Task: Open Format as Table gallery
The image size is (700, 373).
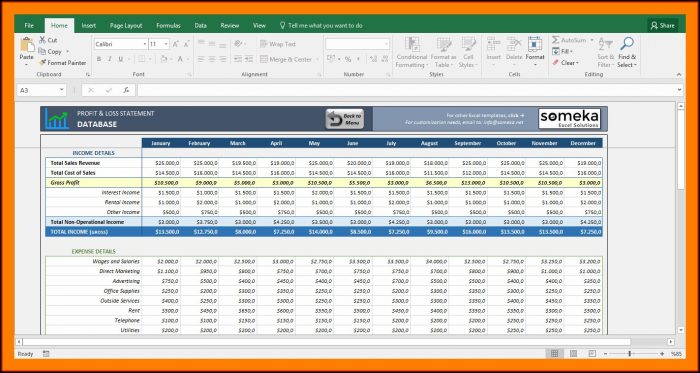Action: [x=443, y=53]
